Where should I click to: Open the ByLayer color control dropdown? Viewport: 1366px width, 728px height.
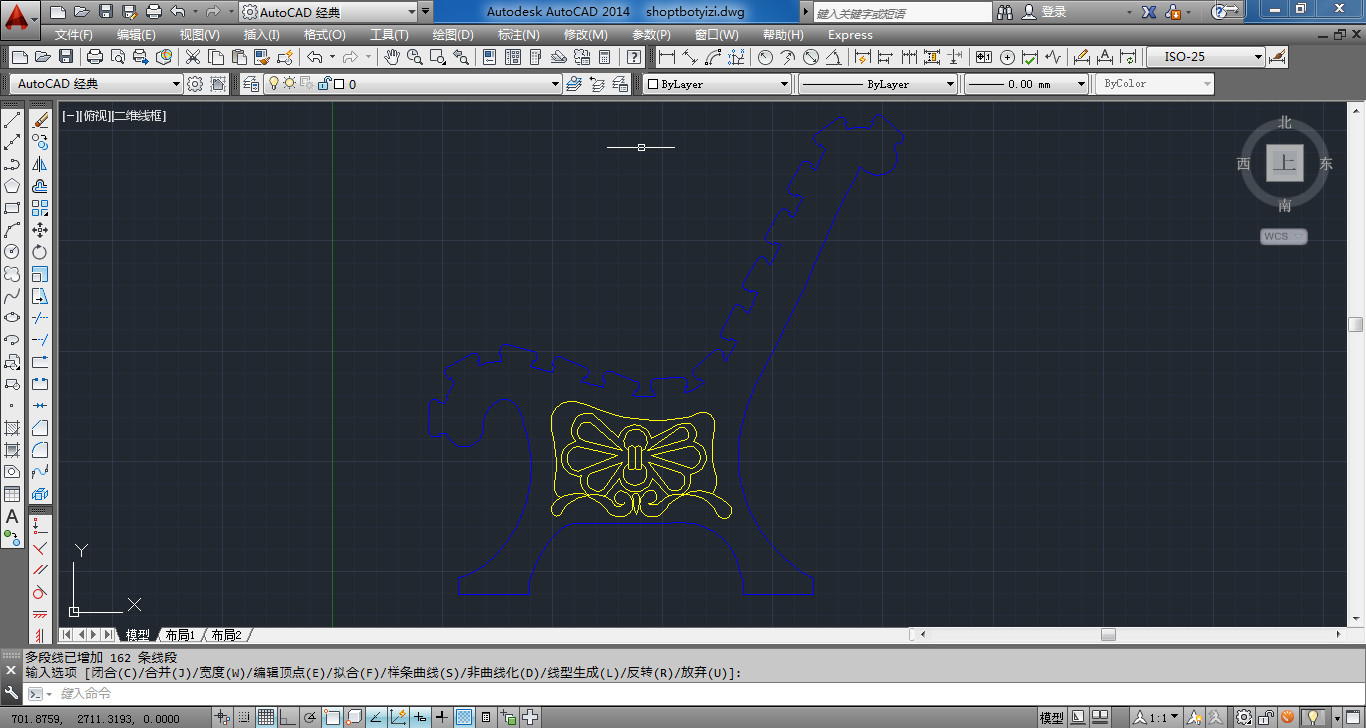716,84
